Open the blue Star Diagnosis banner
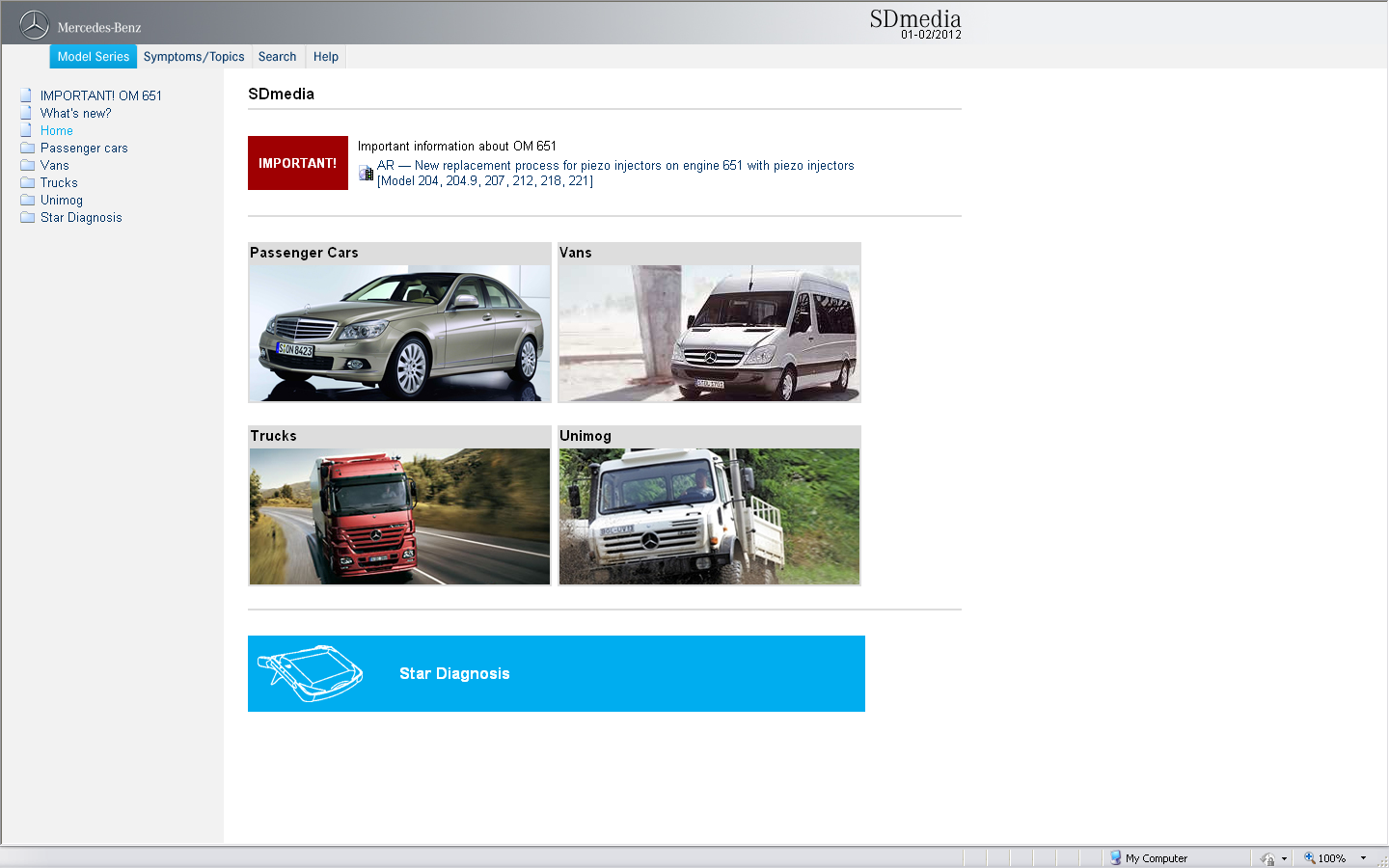 click(557, 673)
